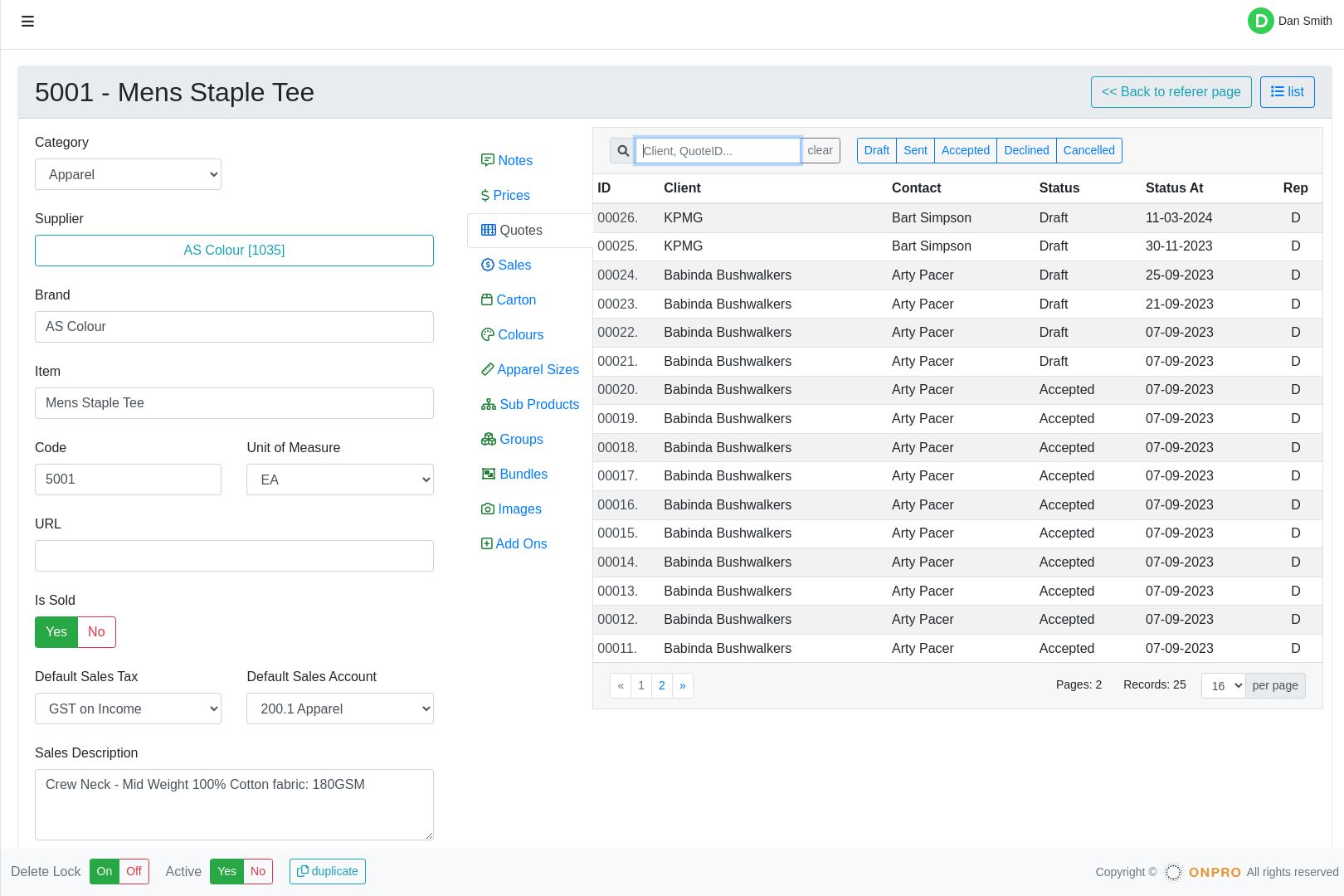Turn Delete Lock Off

coord(134,871)
